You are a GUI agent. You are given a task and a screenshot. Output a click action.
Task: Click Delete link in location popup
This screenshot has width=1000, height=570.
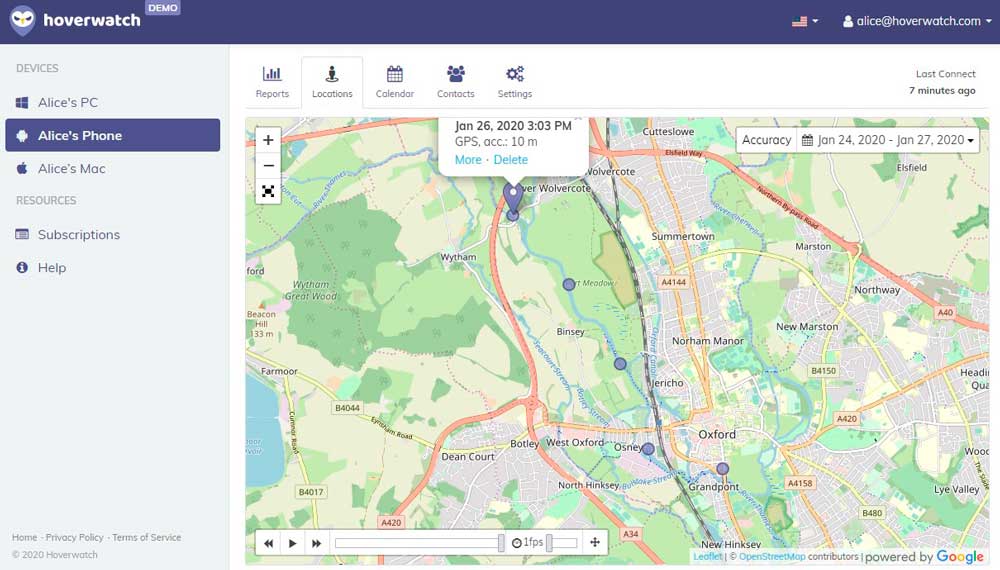(x=511, y=159)
